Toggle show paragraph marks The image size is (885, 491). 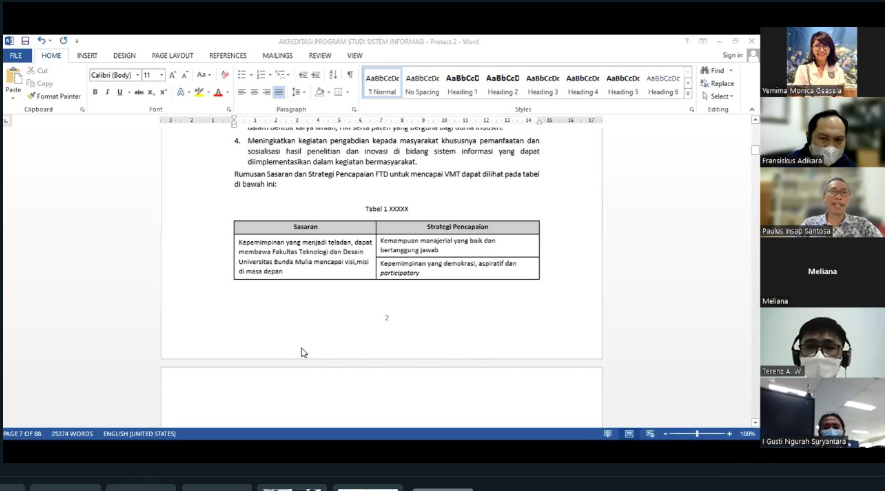350,75
